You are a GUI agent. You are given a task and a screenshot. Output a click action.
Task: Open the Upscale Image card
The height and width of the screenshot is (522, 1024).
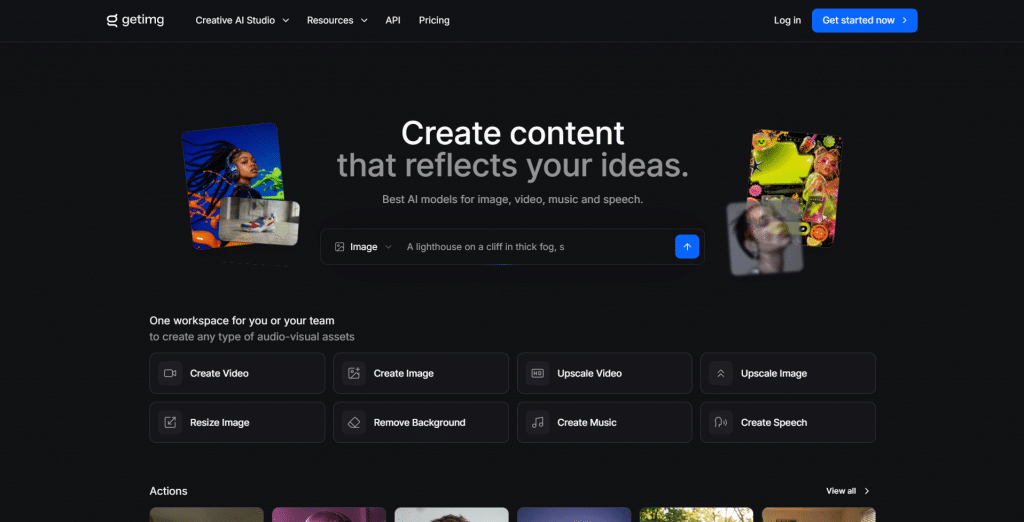[788, 373]
